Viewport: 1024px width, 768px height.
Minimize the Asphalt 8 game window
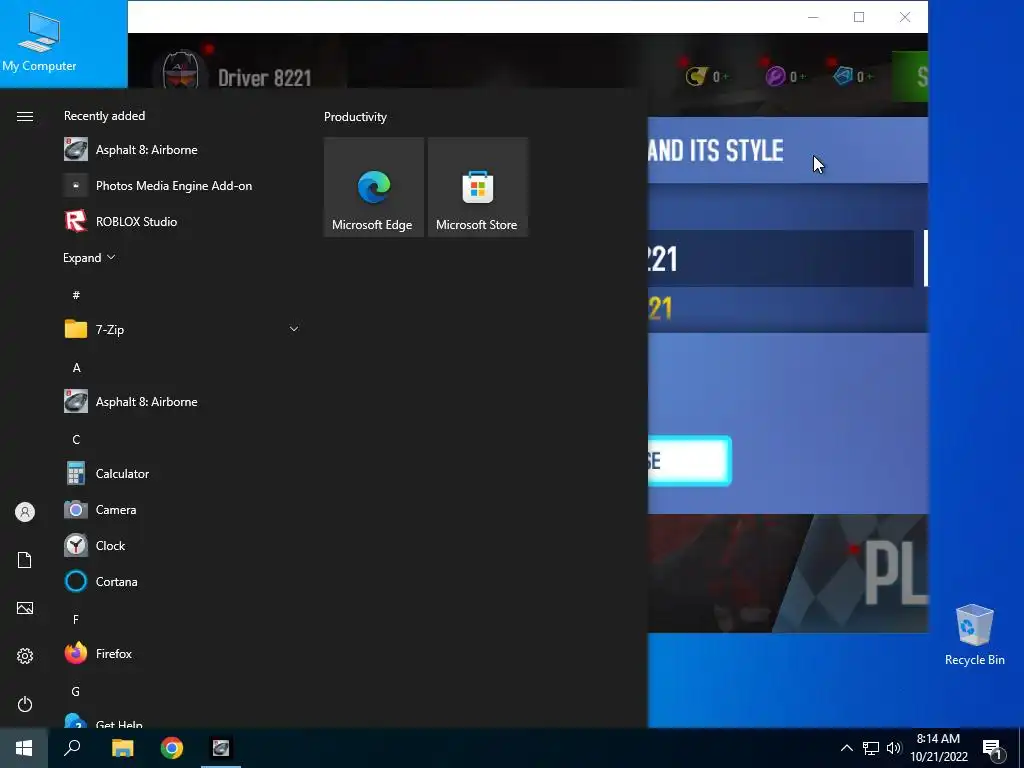point(813,17)
